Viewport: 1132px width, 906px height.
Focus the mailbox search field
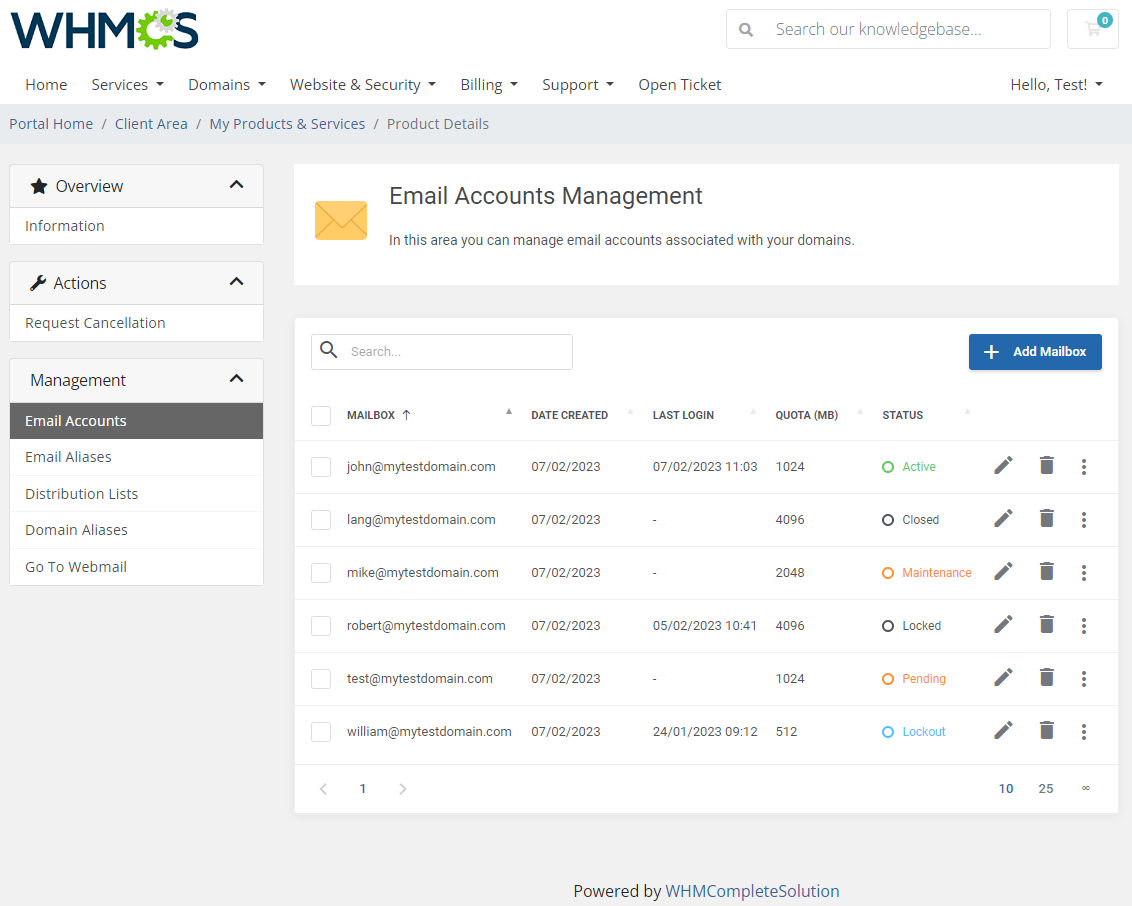coord(455,352)
